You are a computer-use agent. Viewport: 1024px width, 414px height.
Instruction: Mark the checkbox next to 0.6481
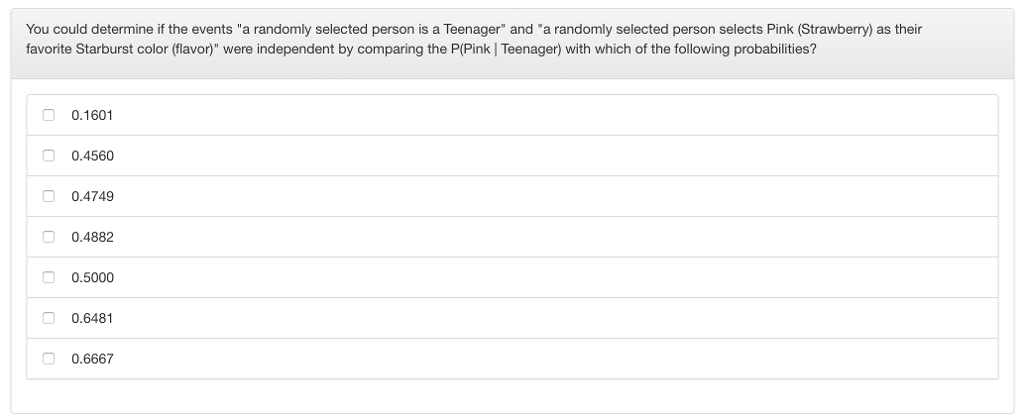tap(48, 318)
